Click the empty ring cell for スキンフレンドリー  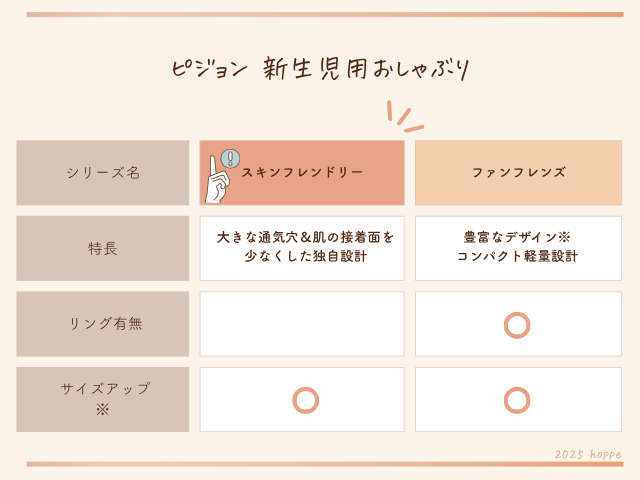pyautogui.click(x=302, y=324)
